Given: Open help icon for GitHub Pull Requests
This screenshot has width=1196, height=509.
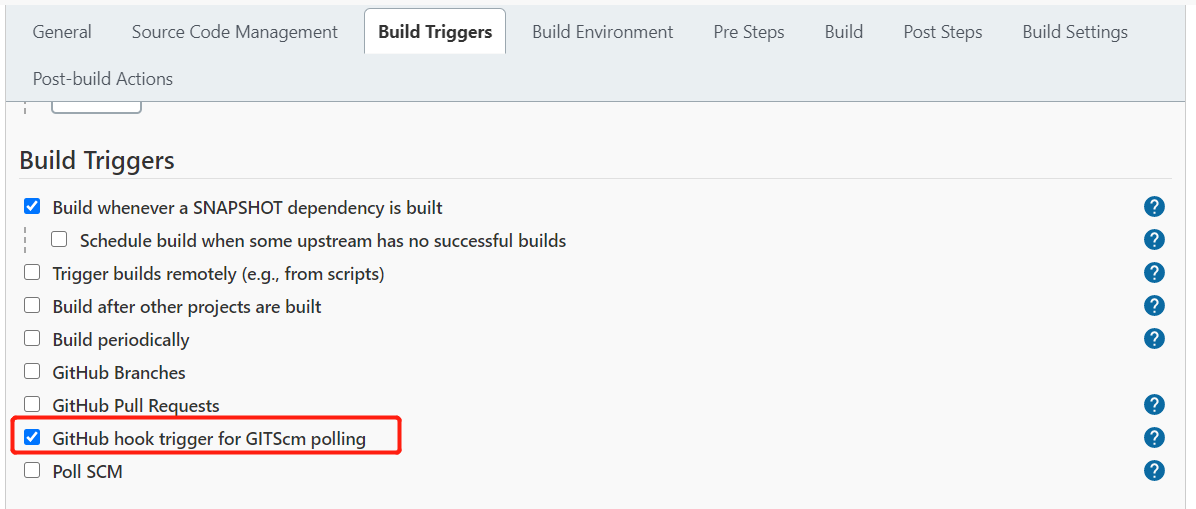Looking at the screenshot, I should tap(1154, 404).
